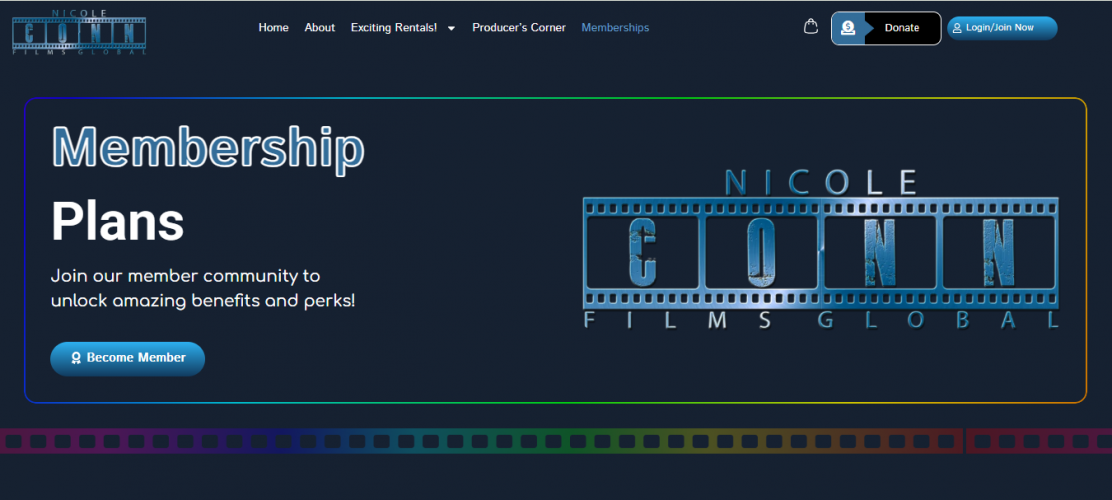The image size is (1112, 500).
Task: Click Login/Join Now button
Action: [1002, 28]
